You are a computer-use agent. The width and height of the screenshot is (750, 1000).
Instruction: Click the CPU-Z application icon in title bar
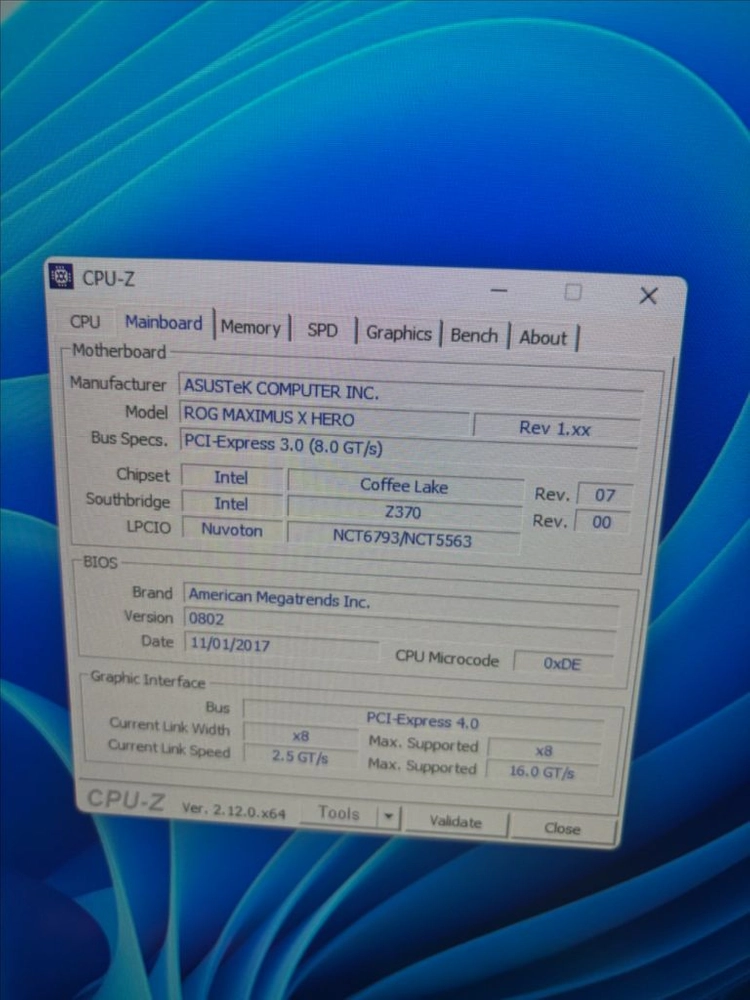click(x=61, y=276)
